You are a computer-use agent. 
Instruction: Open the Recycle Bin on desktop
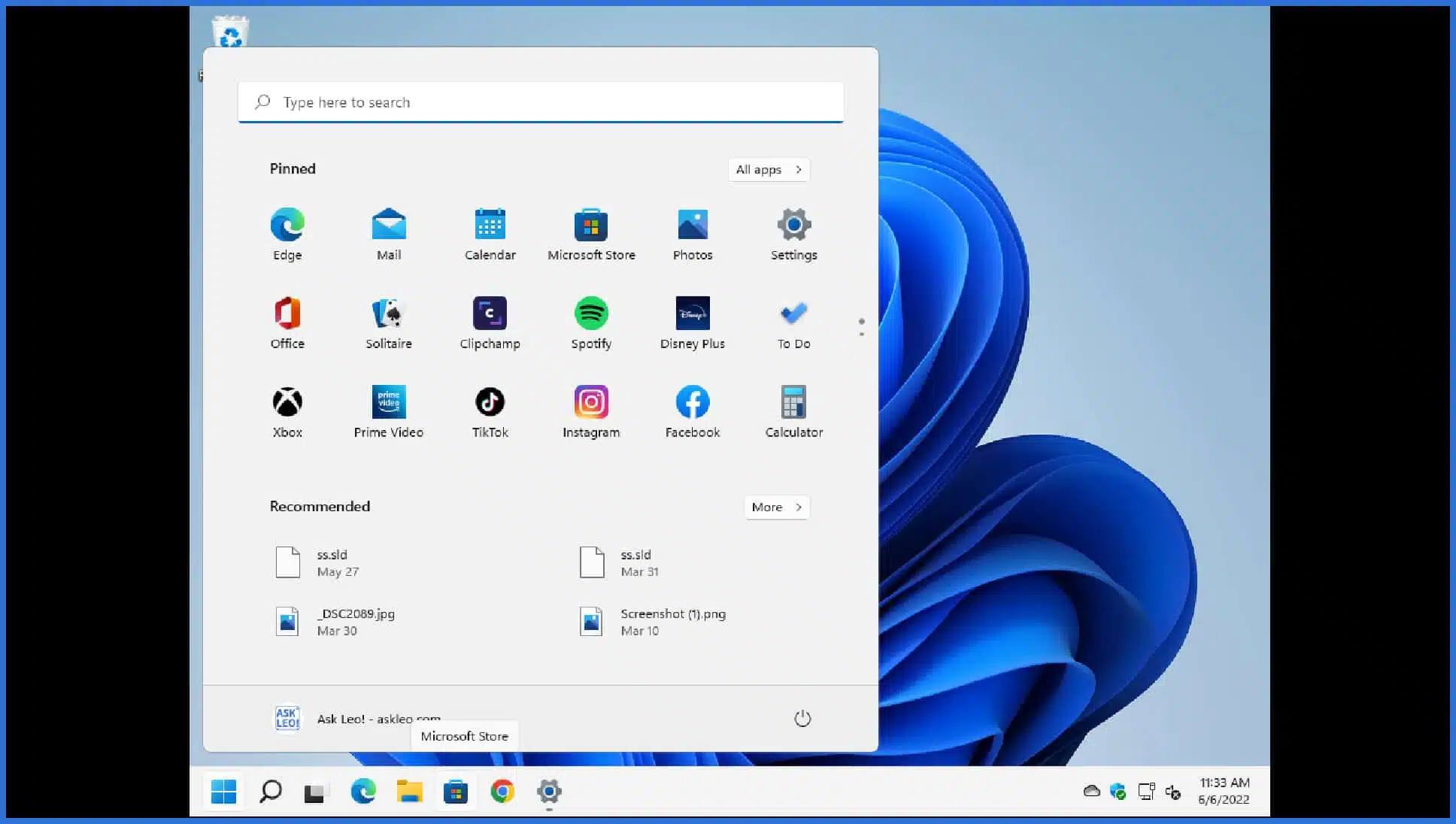pyautogui.click(x=230, y=32)
